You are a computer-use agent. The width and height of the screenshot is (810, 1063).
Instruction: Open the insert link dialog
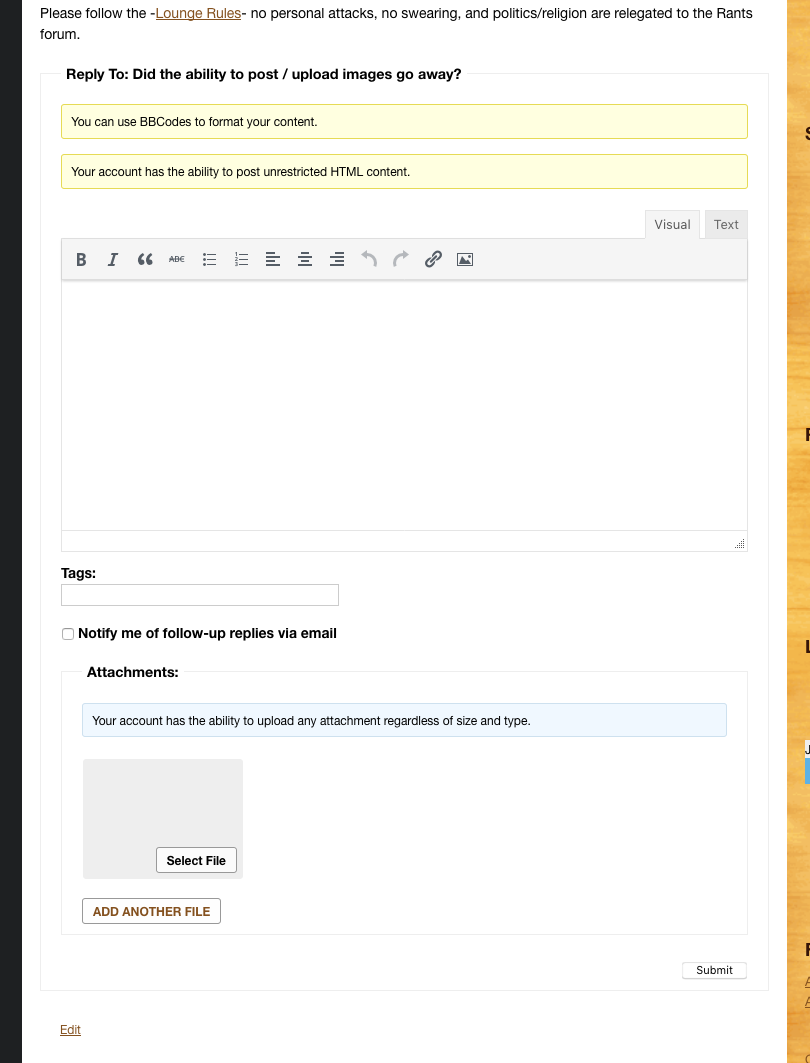tap(433, 260)
